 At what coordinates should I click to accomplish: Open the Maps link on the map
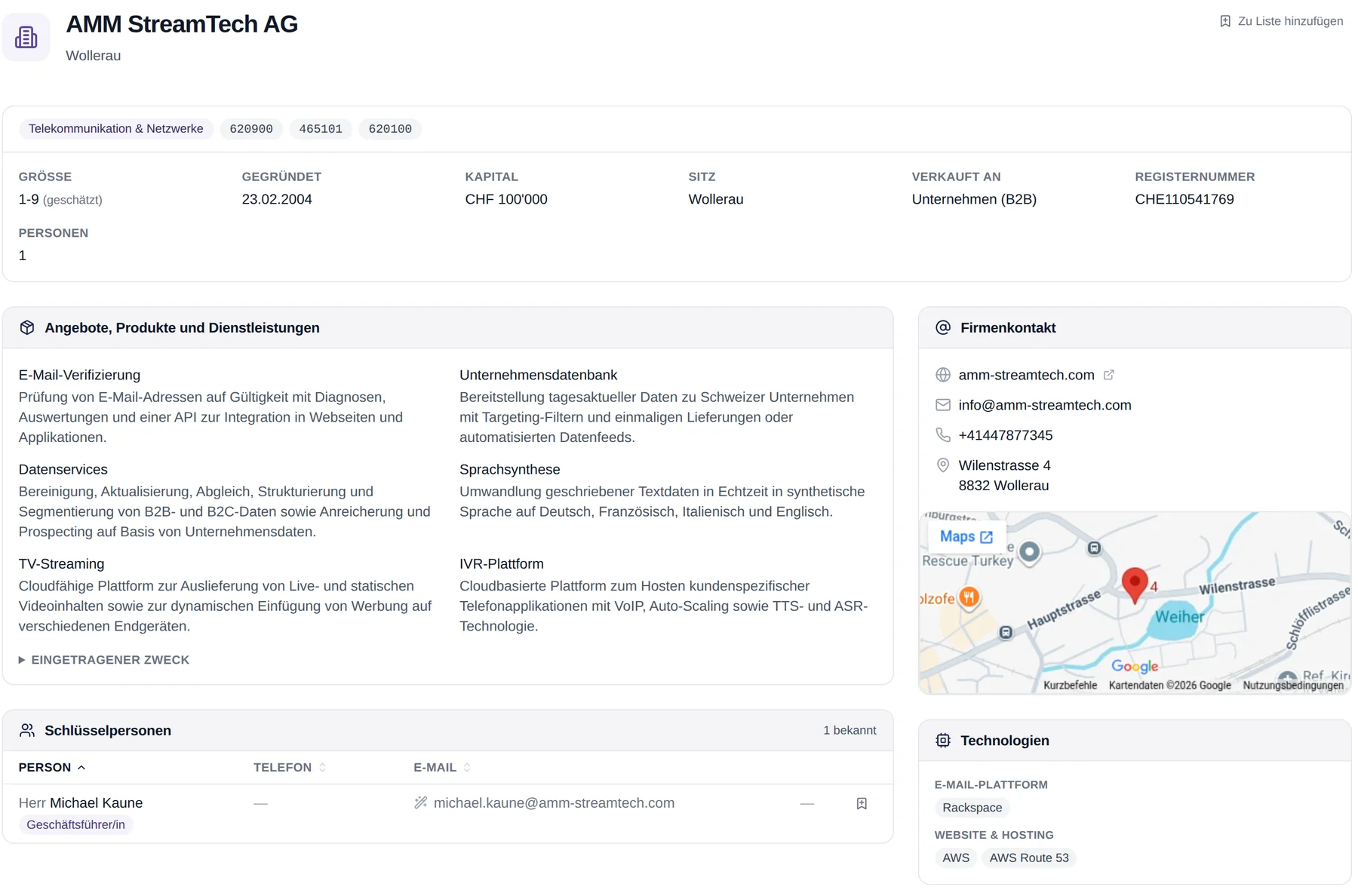point(966,537)
